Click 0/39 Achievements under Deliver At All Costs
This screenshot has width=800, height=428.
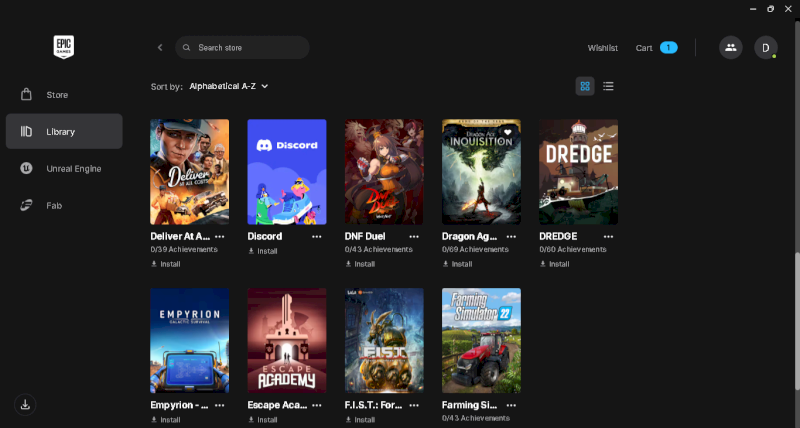coord(184,249)
